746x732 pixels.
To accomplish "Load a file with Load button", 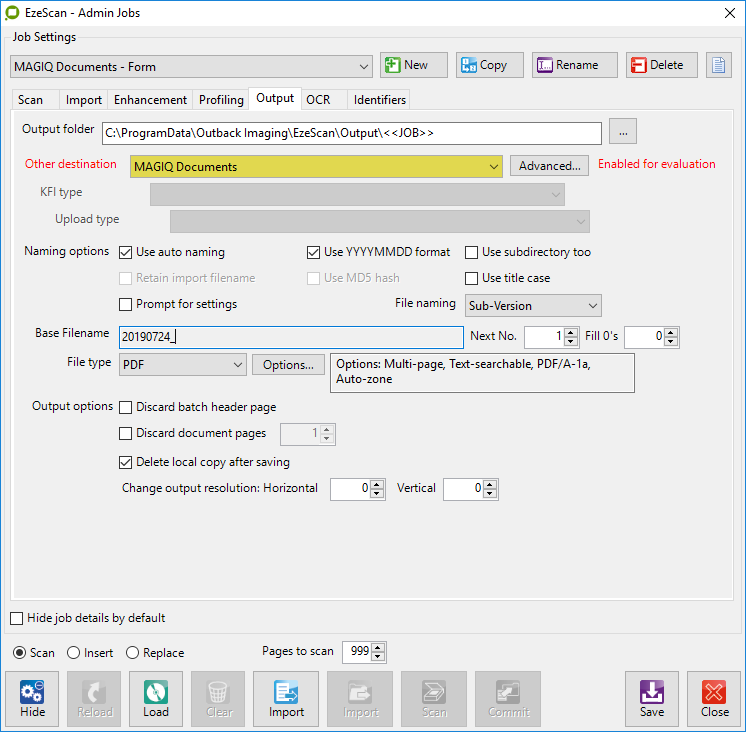I will coord(156,698).
